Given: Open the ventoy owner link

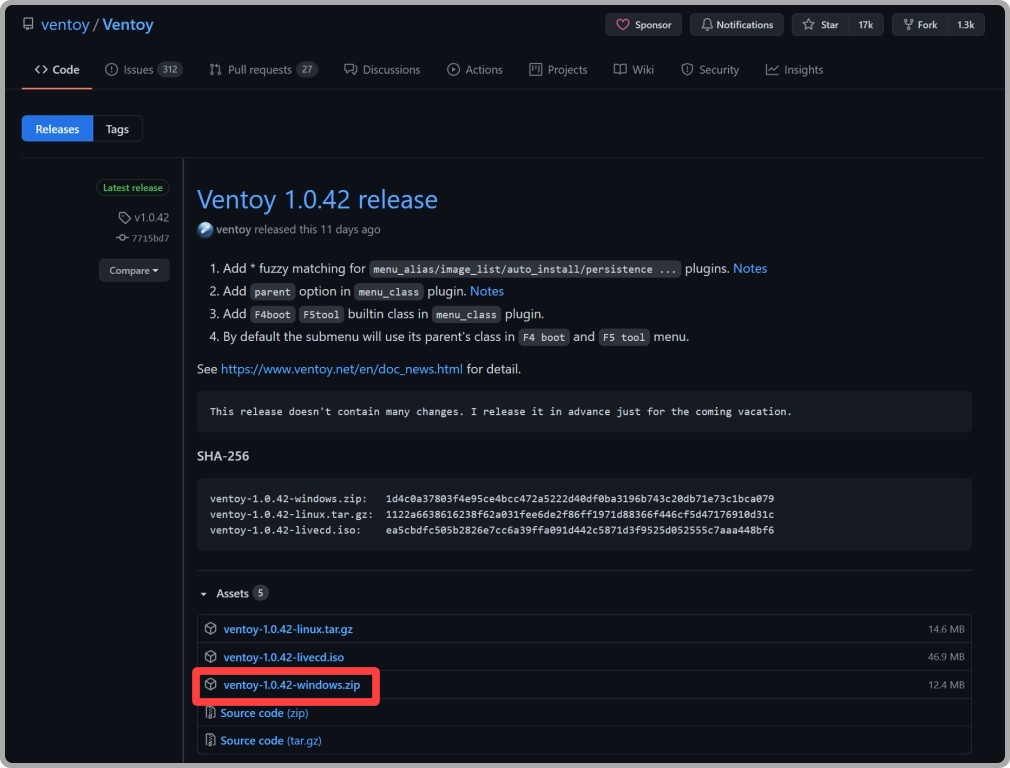Looking at the screenshot, I should click(65, 24).
